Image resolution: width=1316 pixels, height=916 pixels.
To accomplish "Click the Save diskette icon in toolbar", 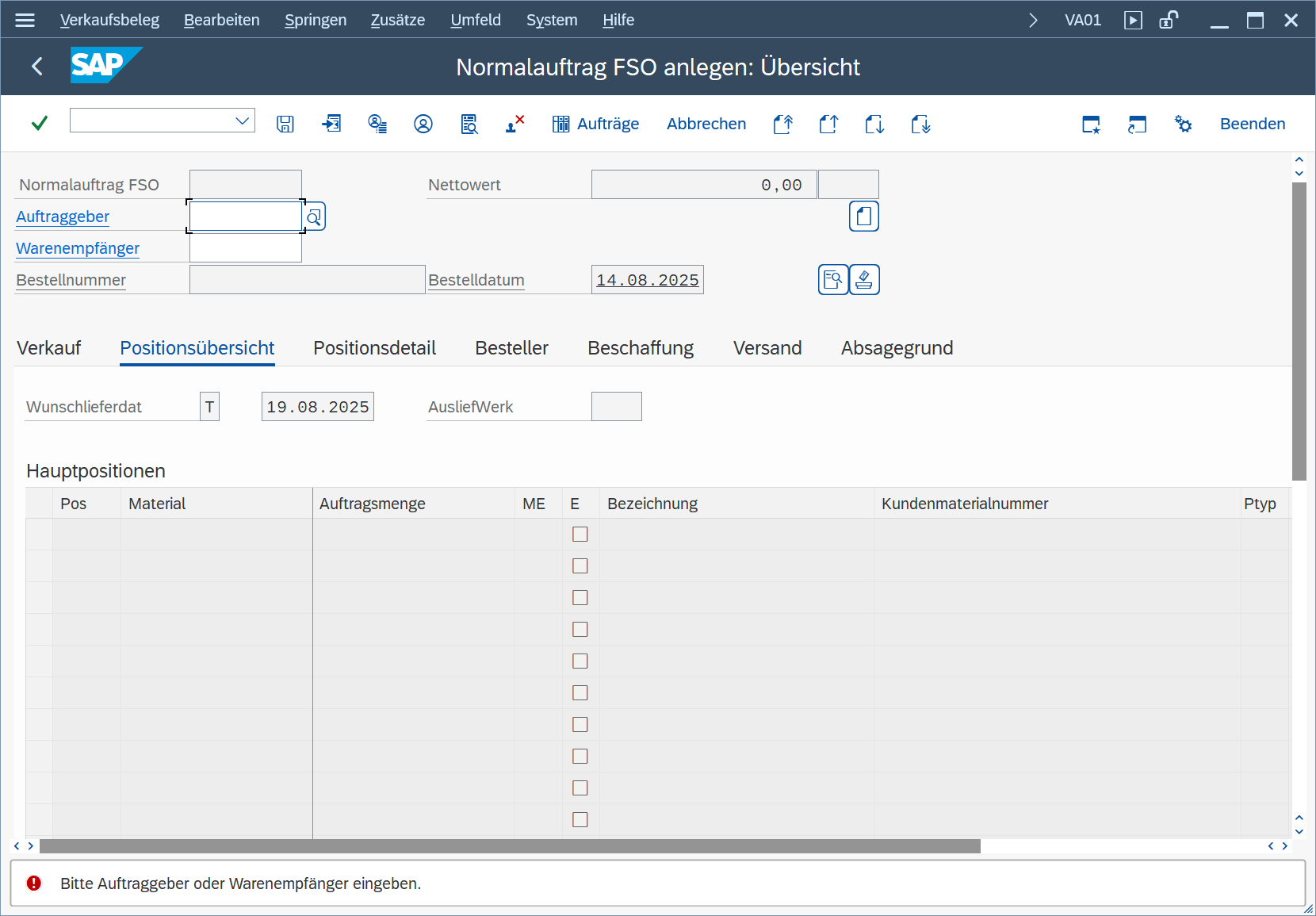I will (285, 124).
